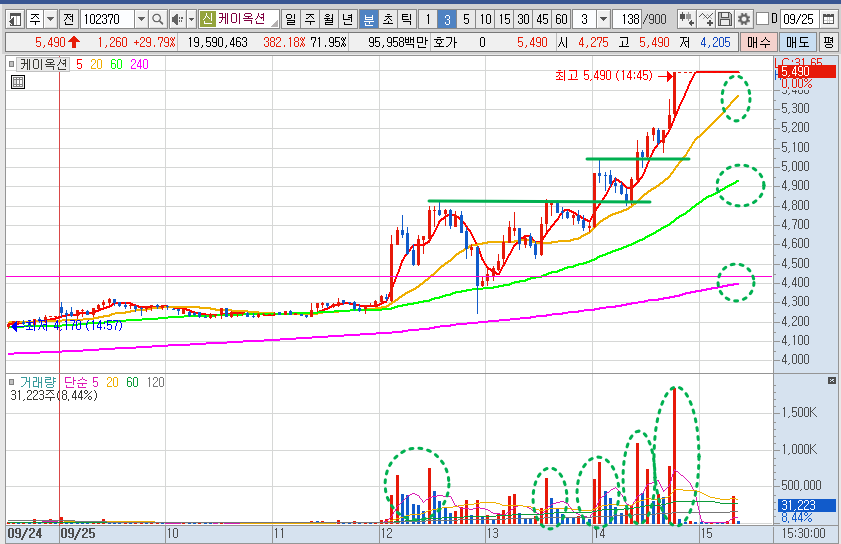Click the 최저 4,170 (14:57) low label
Viewport: 841px width, 544px height.
click(x=75, y=325)
